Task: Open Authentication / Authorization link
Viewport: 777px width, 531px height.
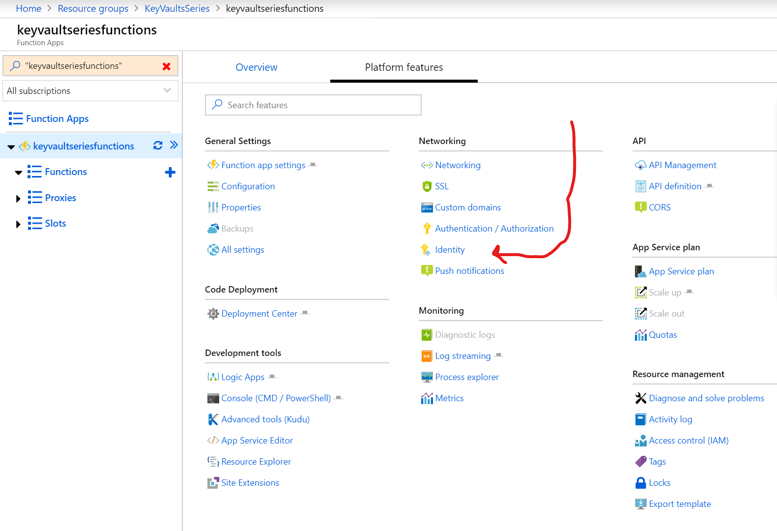Action: point(494,228)
